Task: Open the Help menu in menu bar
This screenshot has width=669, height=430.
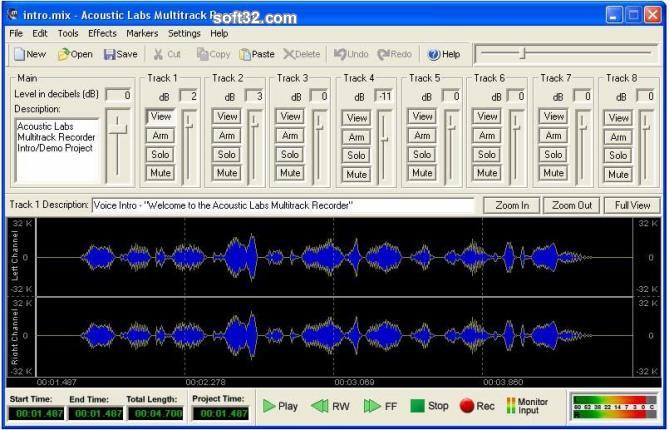Action: coord(219,33)
